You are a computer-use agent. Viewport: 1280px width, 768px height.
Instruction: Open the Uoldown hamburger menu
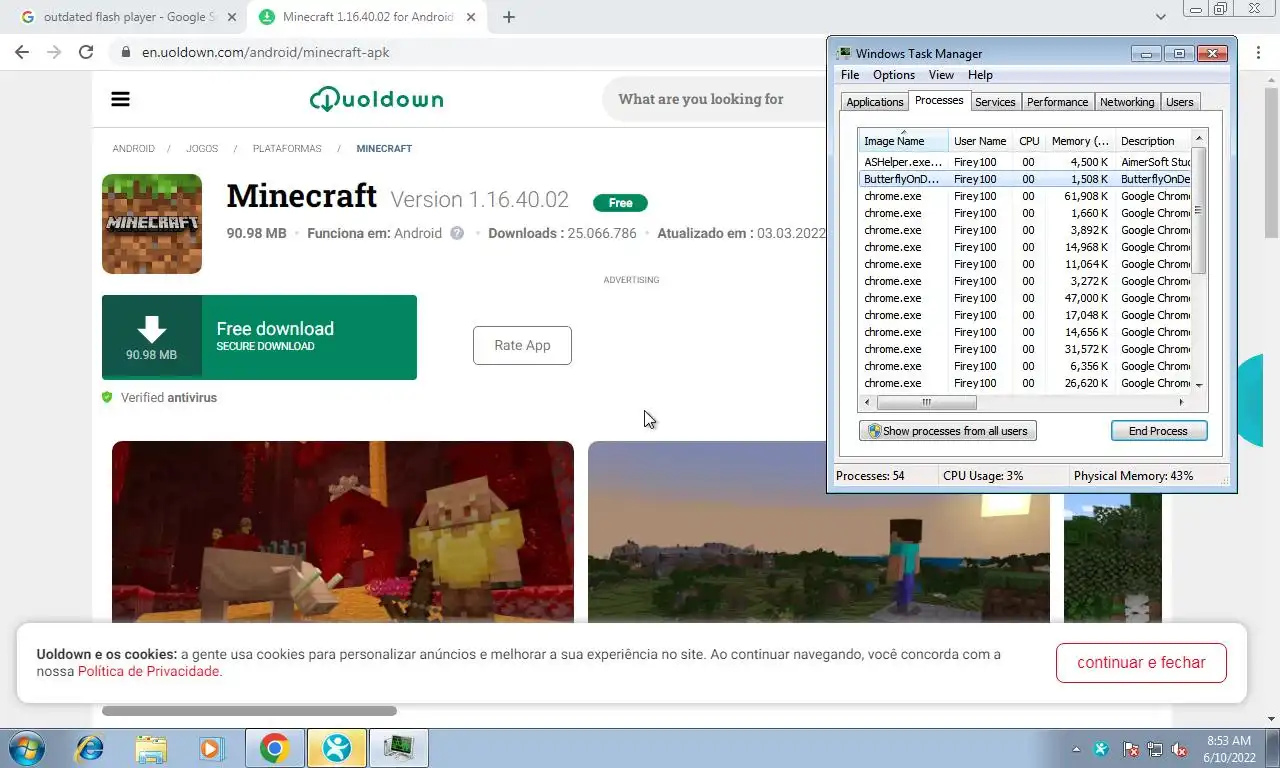[x=121, y=99]
